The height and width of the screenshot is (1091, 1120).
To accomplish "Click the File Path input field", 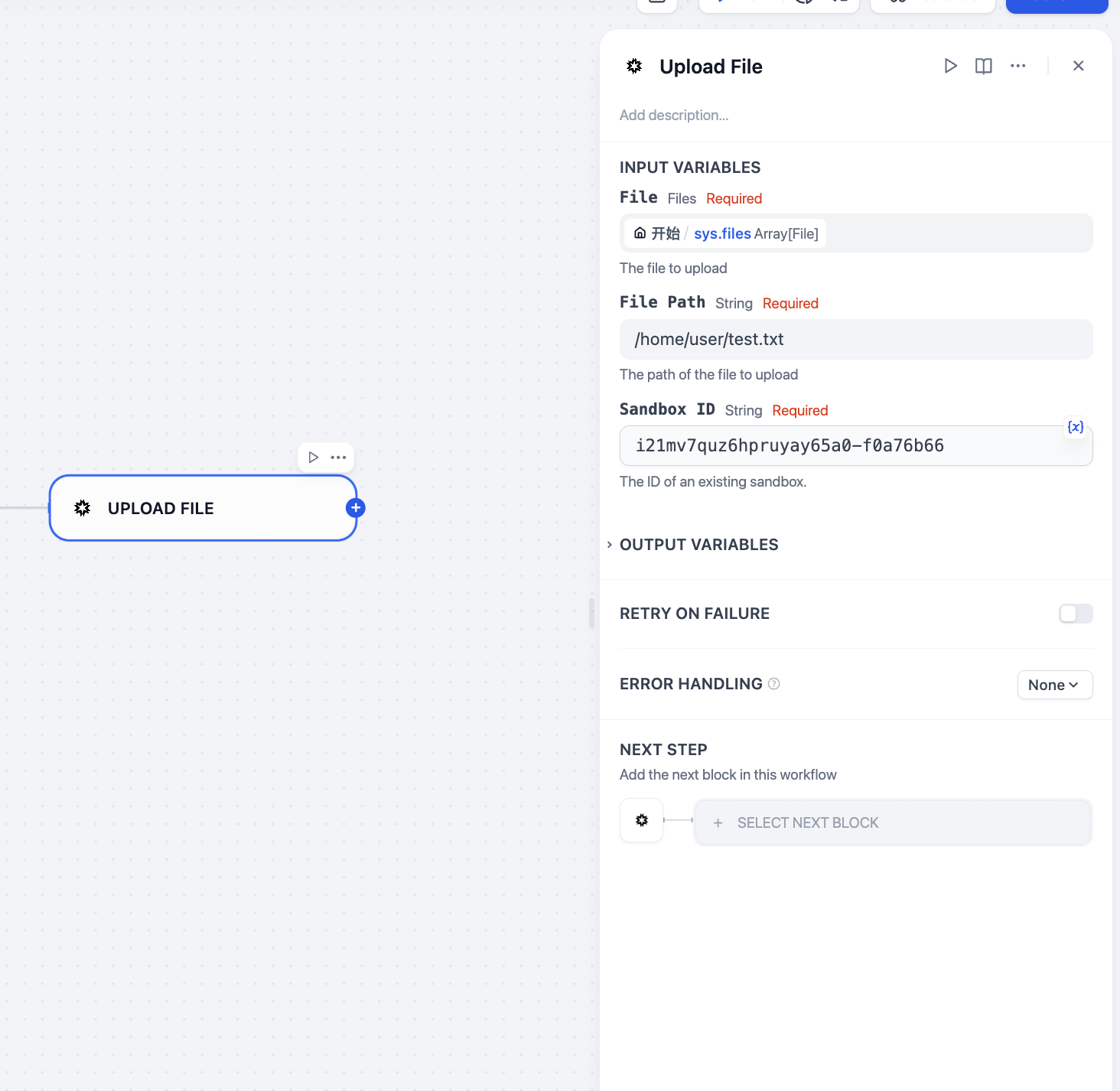I will pos(855,340).
